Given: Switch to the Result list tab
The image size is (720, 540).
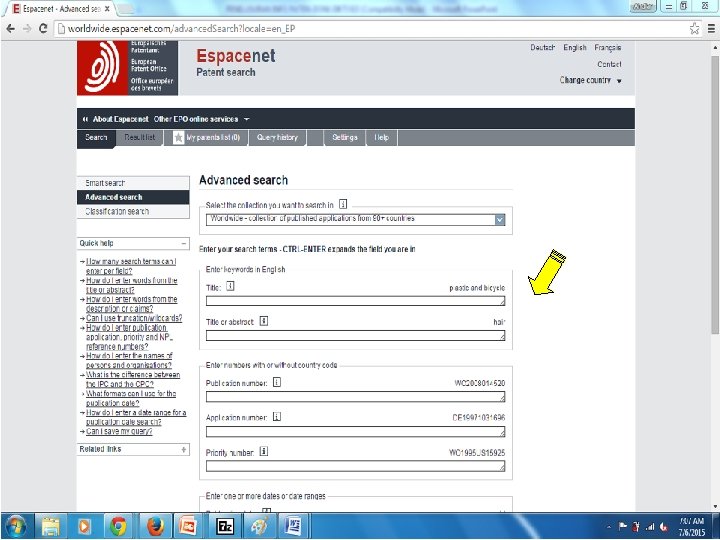Looking at the screenshot, I should tap(140, 137).
